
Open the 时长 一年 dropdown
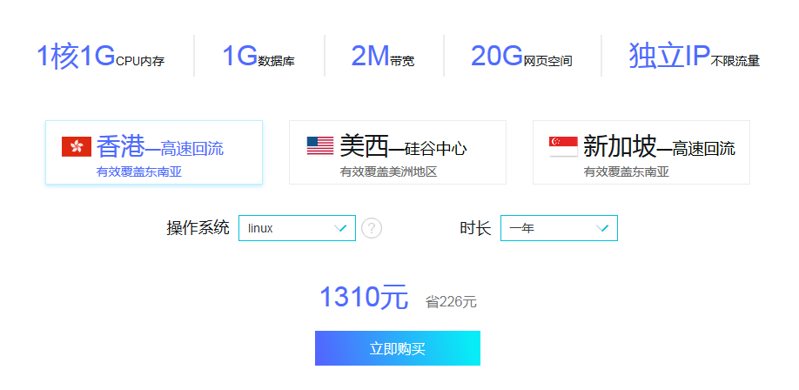[x=559, y=228]
